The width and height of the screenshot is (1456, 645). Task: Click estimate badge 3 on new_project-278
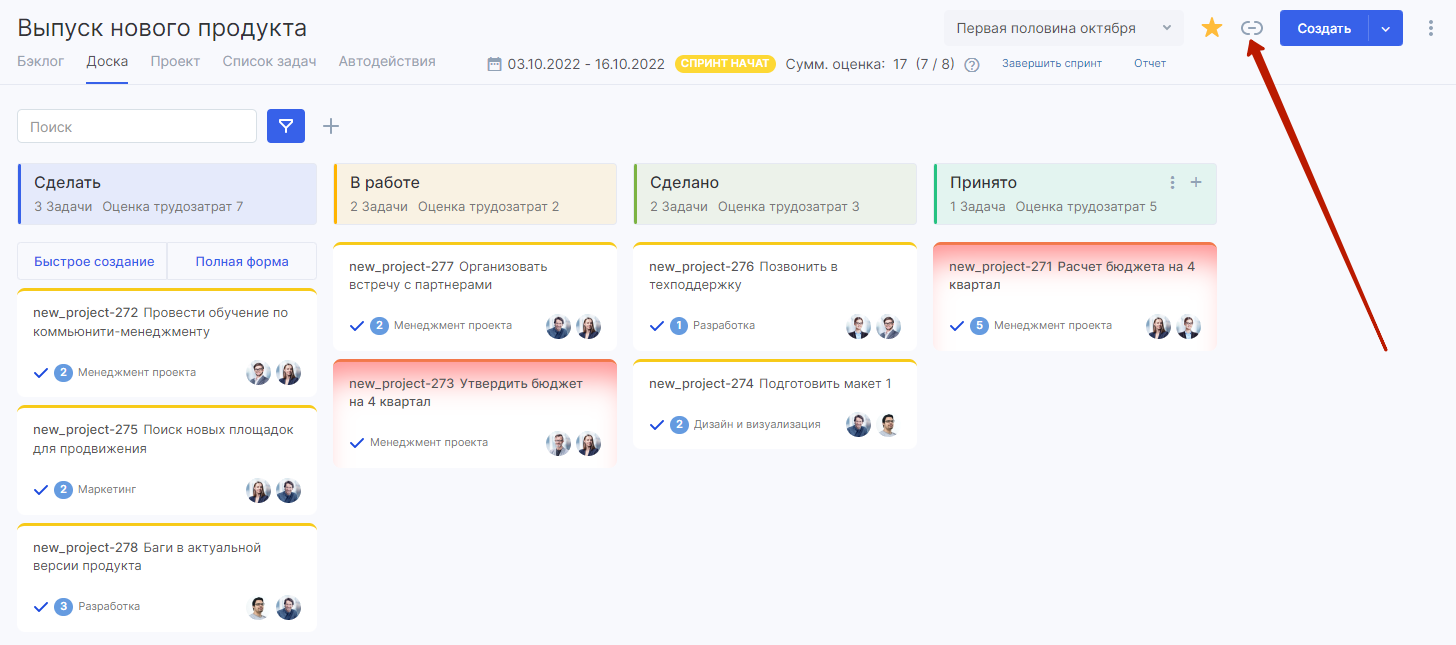click(x=64, y=607)
